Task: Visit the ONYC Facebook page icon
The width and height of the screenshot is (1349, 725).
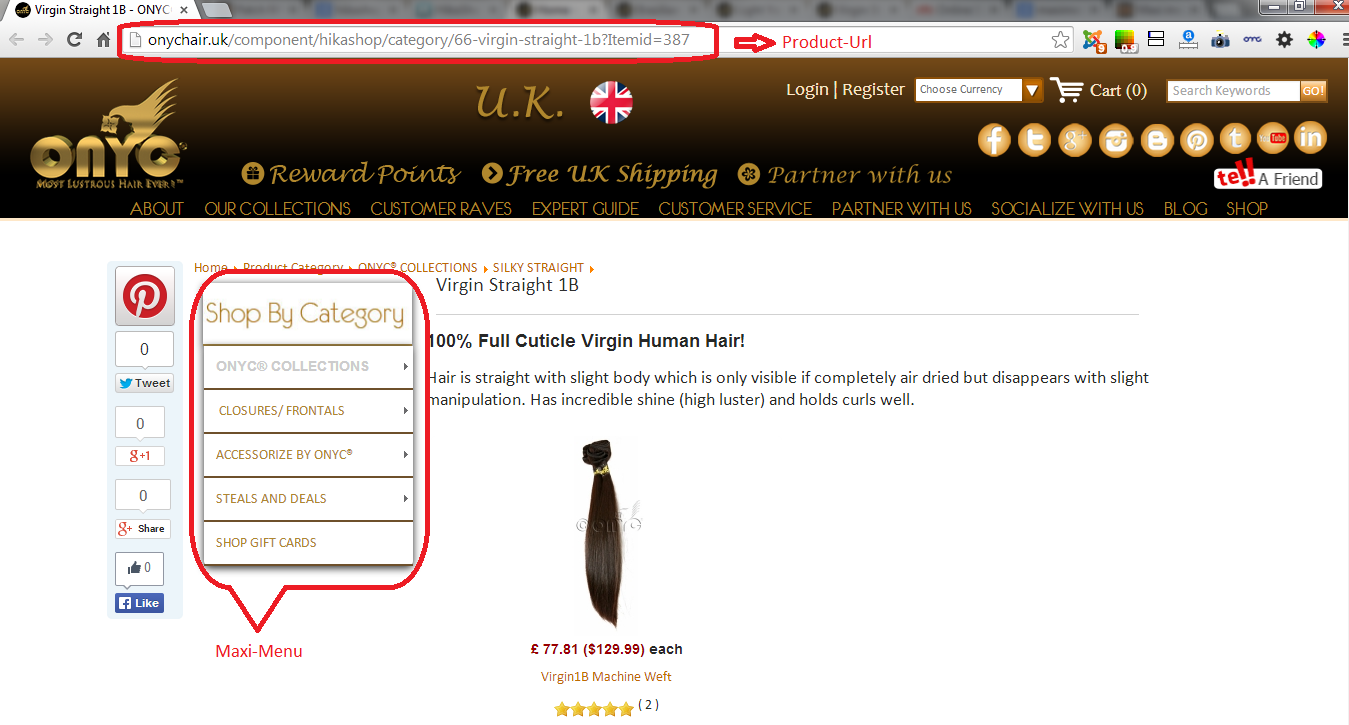Action: point(994,140)
